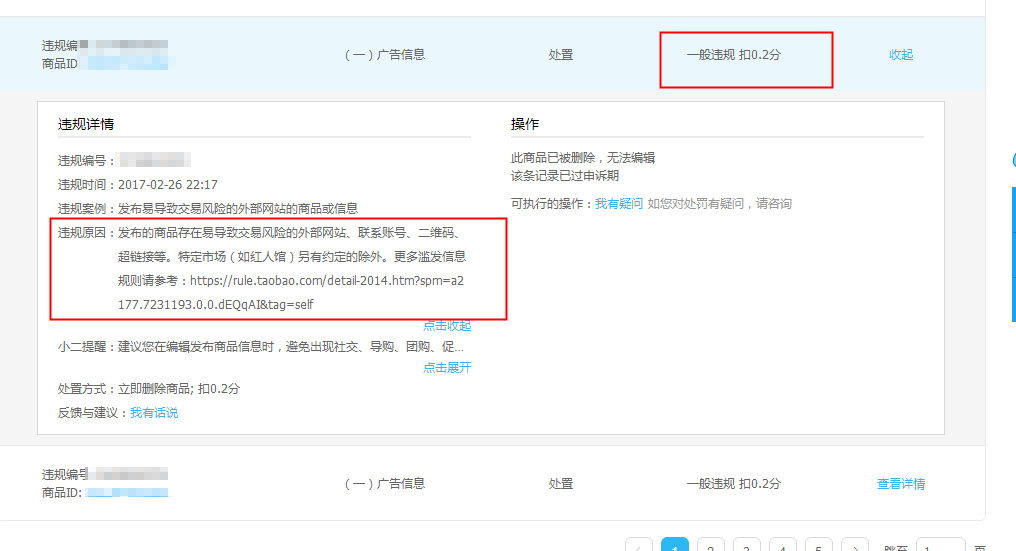
Task: Open the 我有话说 feedback link
Action: point(154,412)
